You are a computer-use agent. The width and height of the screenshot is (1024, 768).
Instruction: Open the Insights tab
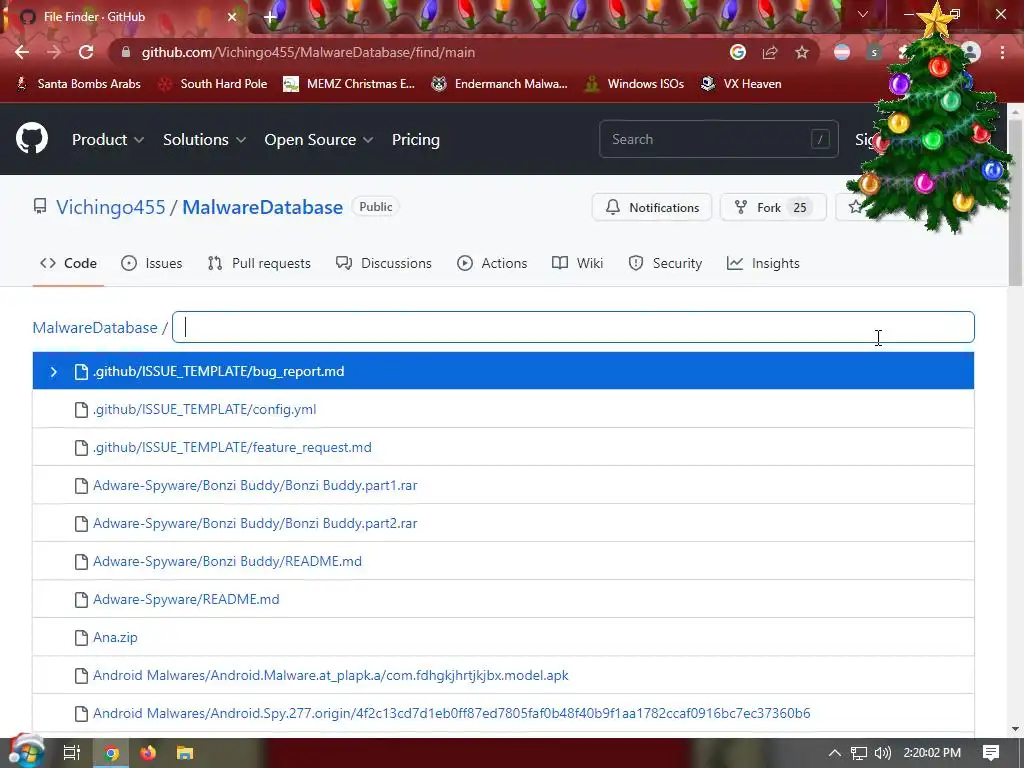click(763, 263)
